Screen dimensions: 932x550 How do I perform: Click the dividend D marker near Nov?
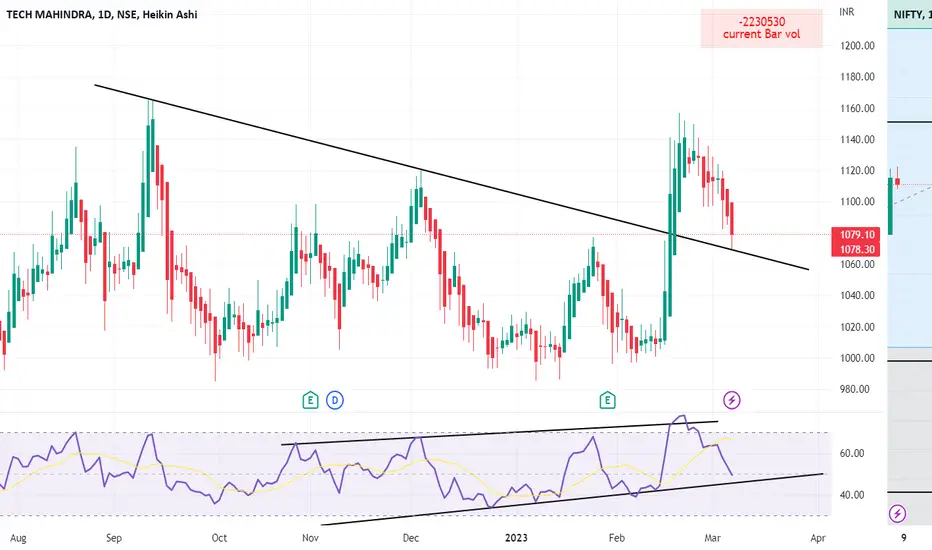pyautogui.click(x=335, y=400)
